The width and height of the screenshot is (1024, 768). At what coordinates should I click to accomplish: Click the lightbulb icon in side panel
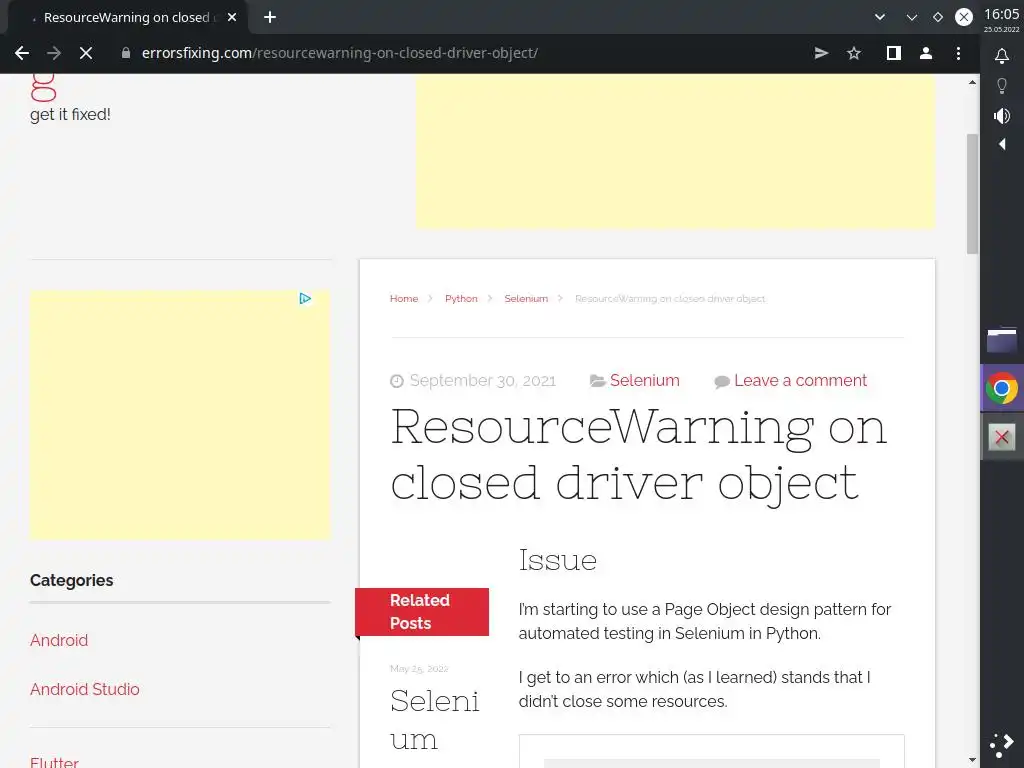click(x=1002, y=86)
